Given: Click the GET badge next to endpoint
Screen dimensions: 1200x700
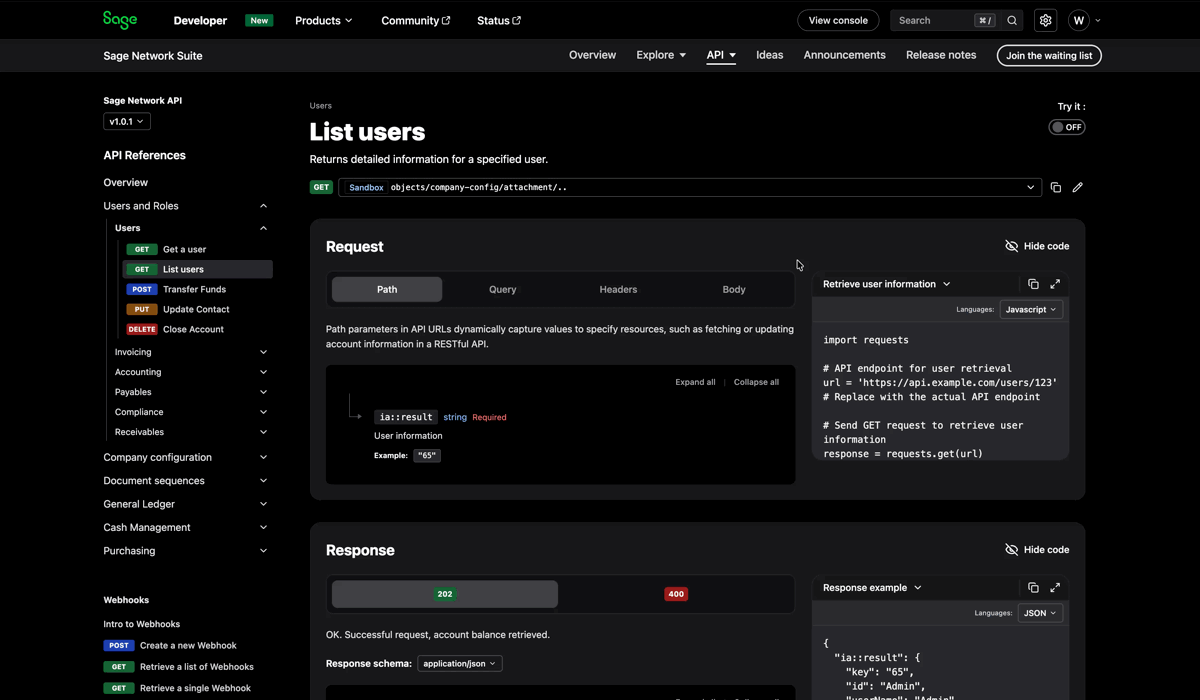Looking at the screenshot, I should point(321,187).
